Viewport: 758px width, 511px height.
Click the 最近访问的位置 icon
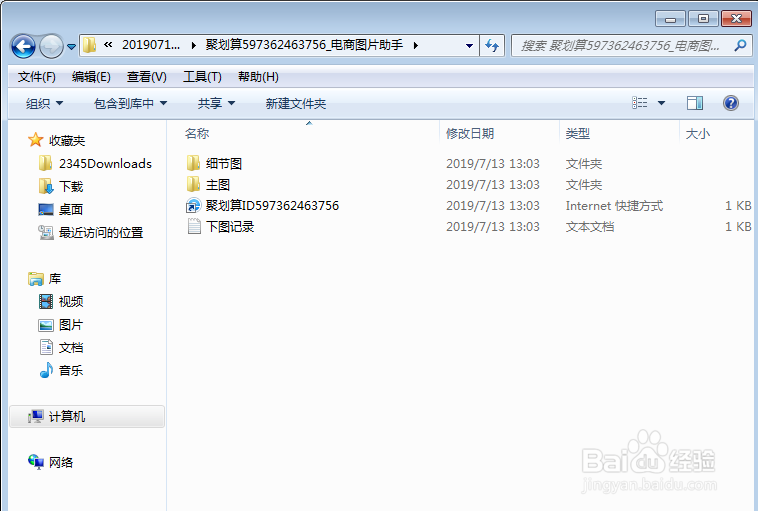(x=46, y=233)
